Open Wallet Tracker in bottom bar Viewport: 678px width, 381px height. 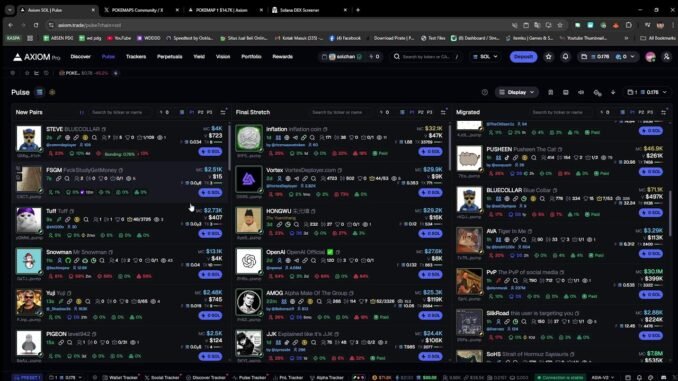pos(120,378)
